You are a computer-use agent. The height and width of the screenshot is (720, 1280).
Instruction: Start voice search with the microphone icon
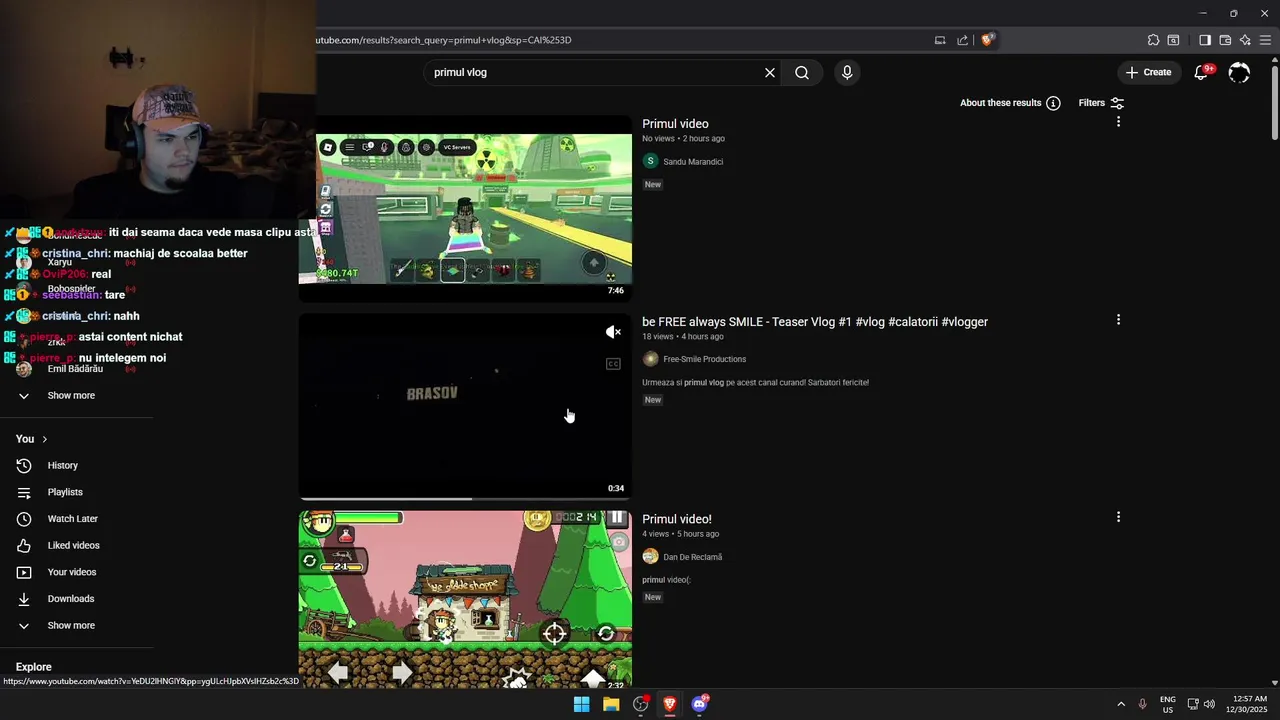847,73
